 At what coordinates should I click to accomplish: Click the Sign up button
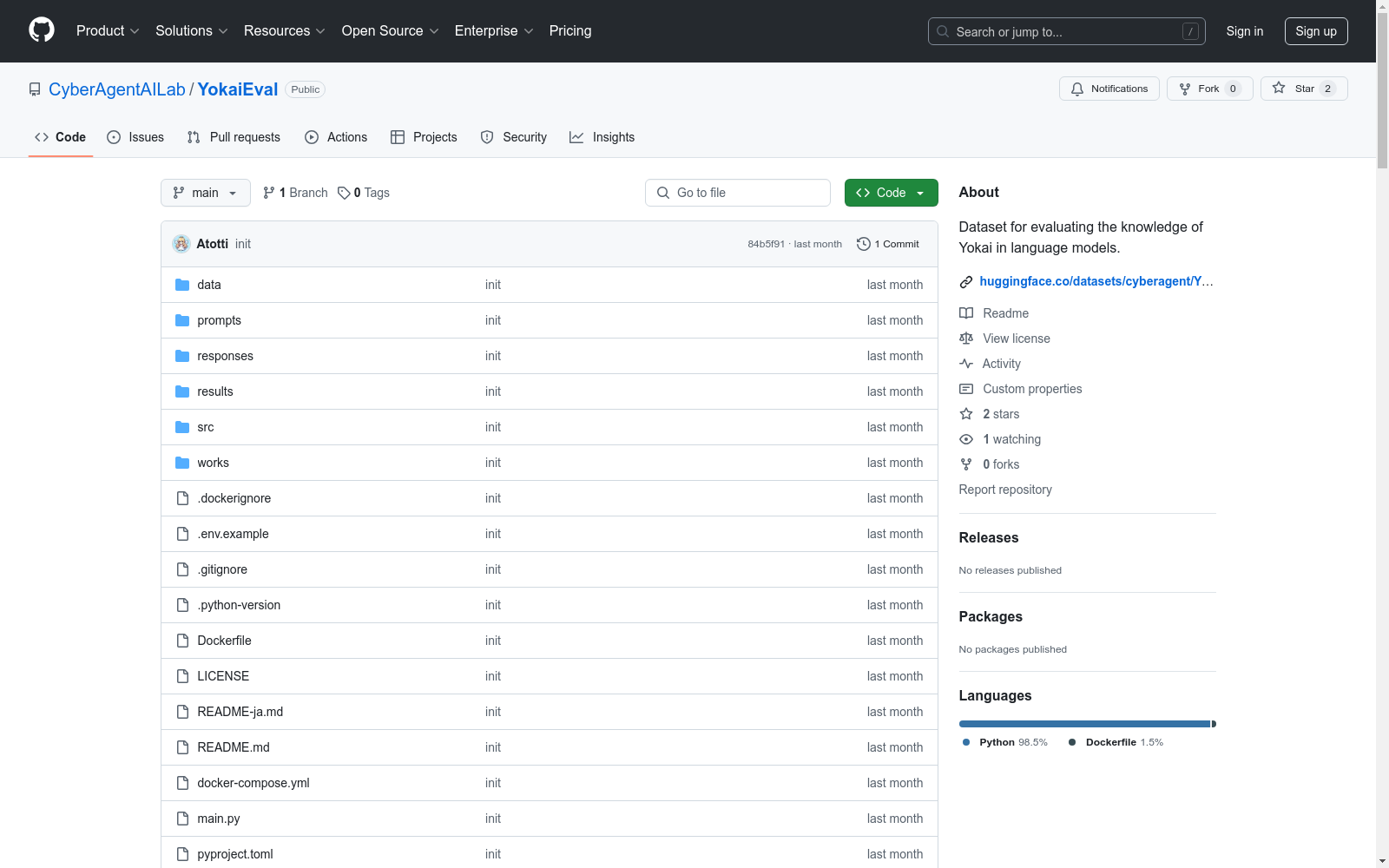pos(1316,31)
